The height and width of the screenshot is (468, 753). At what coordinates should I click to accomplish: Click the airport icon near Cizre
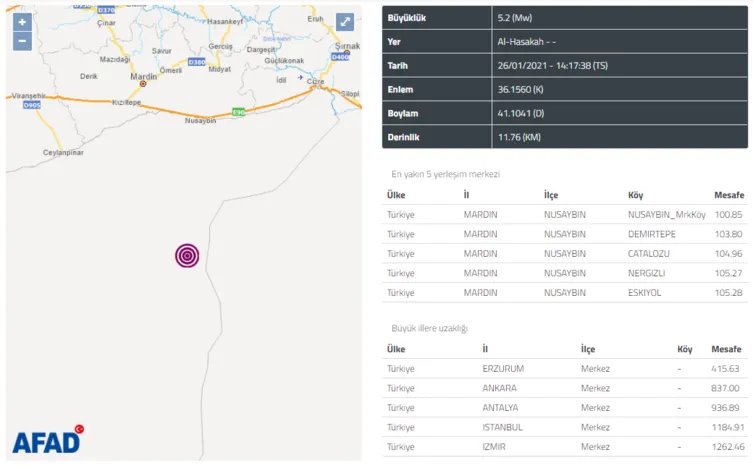(x=299, y=76)
